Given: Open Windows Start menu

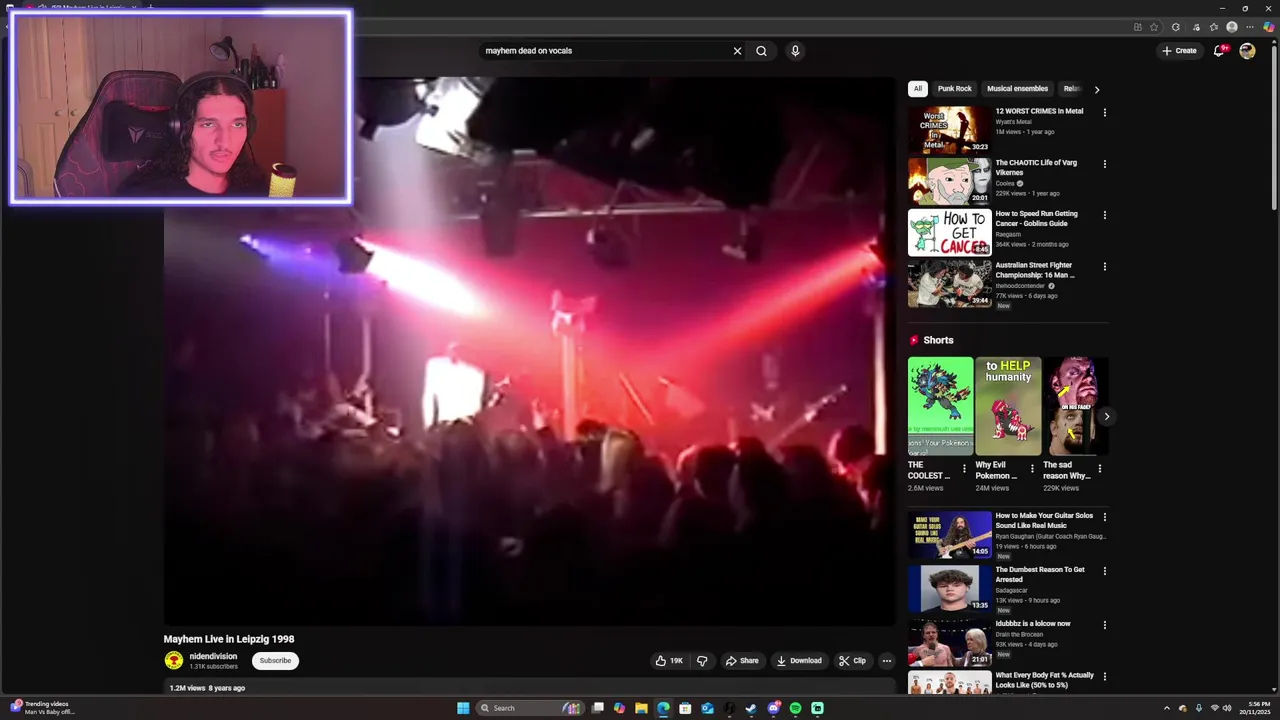Looking at the screenshot, I should [463, 708].
